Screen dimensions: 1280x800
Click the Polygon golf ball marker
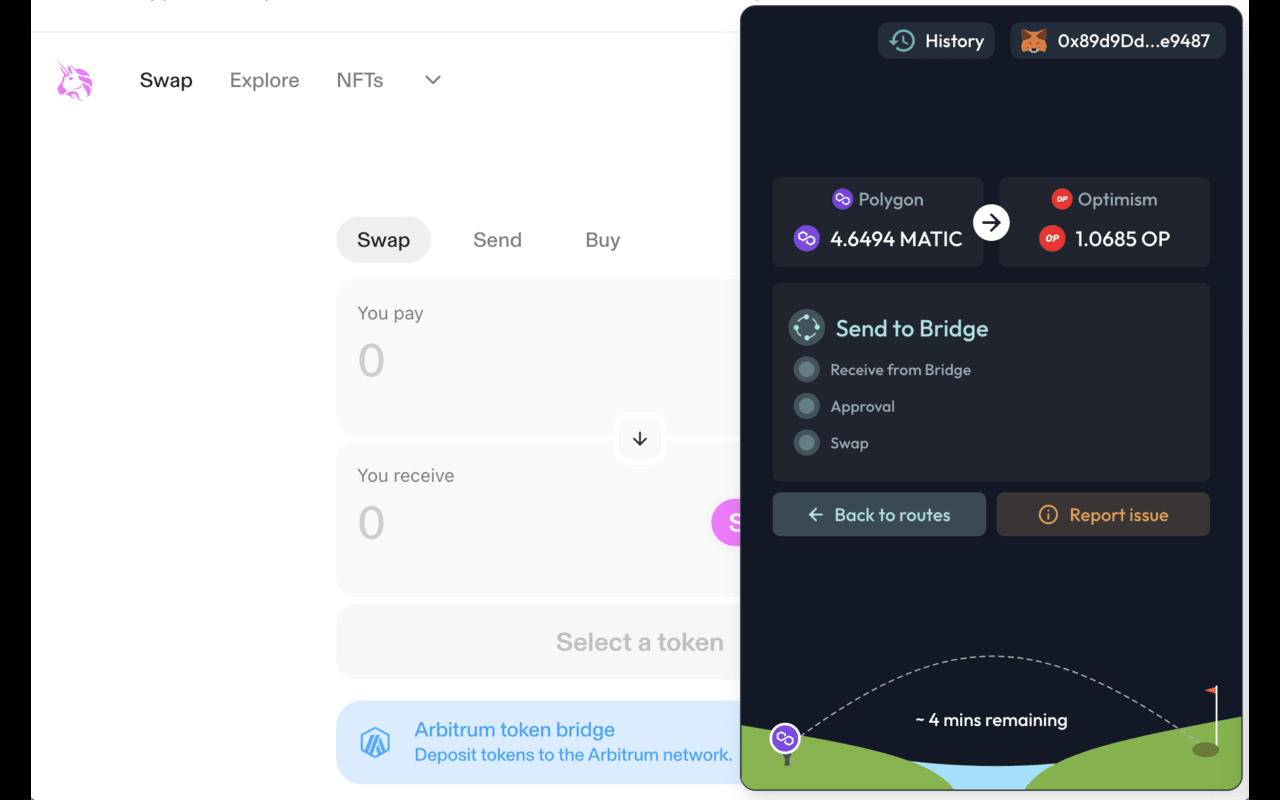pyautogui.click(x=785, y=739)
